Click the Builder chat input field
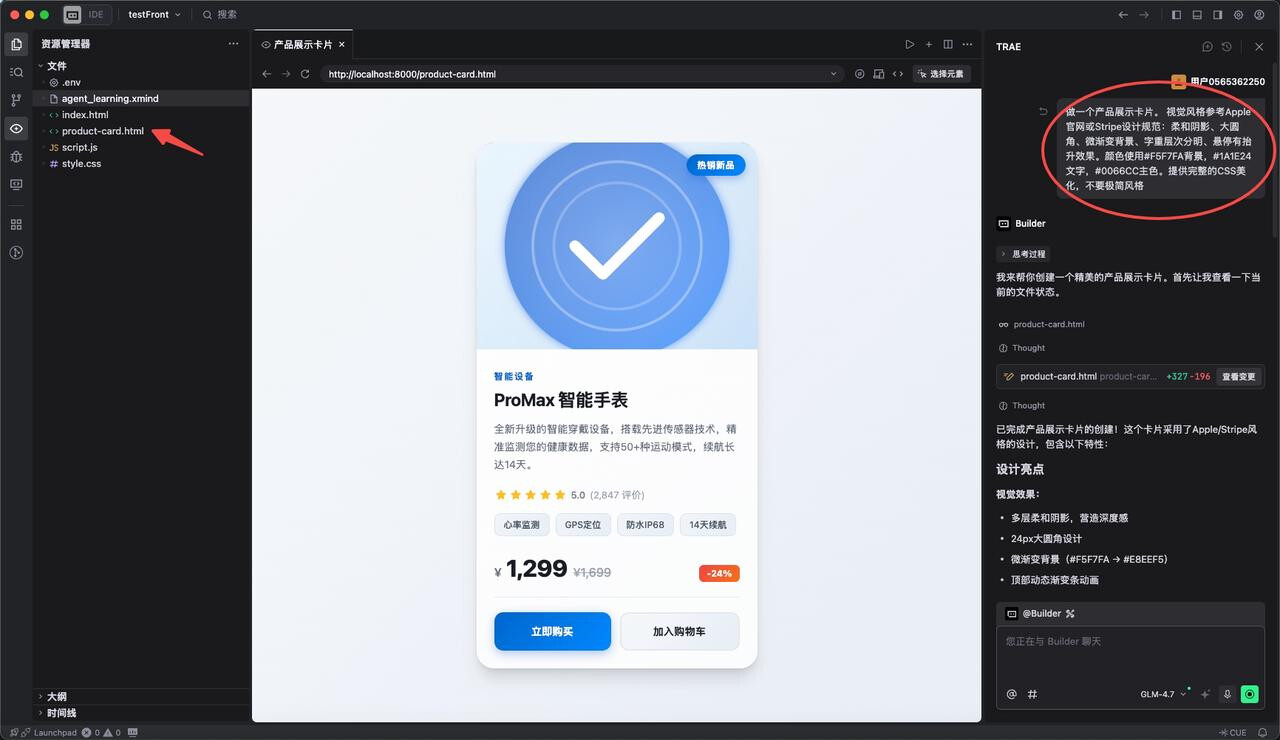 1130,650
